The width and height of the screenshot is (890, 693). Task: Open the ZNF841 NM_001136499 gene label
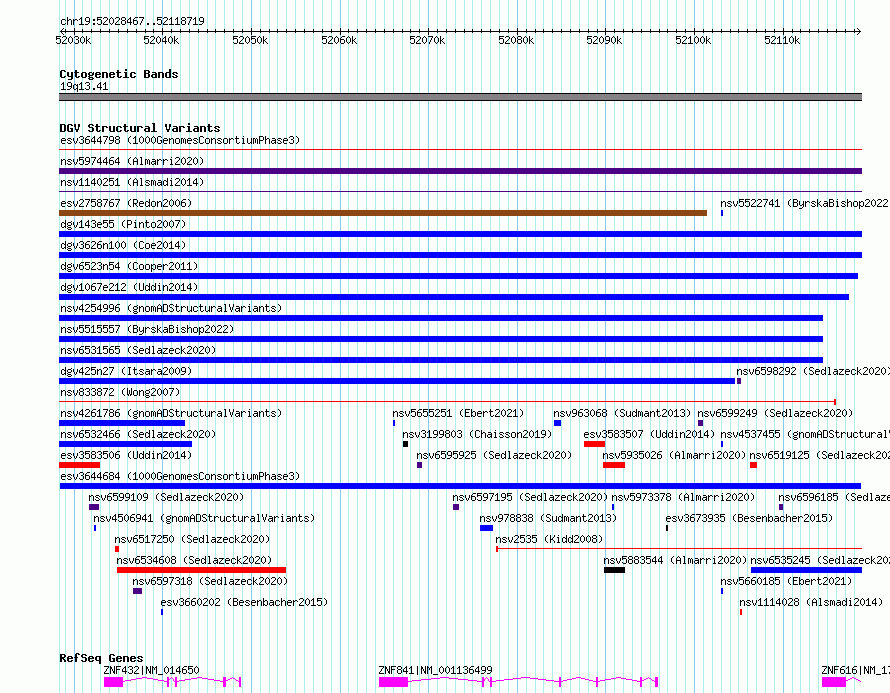click(435, 670)
